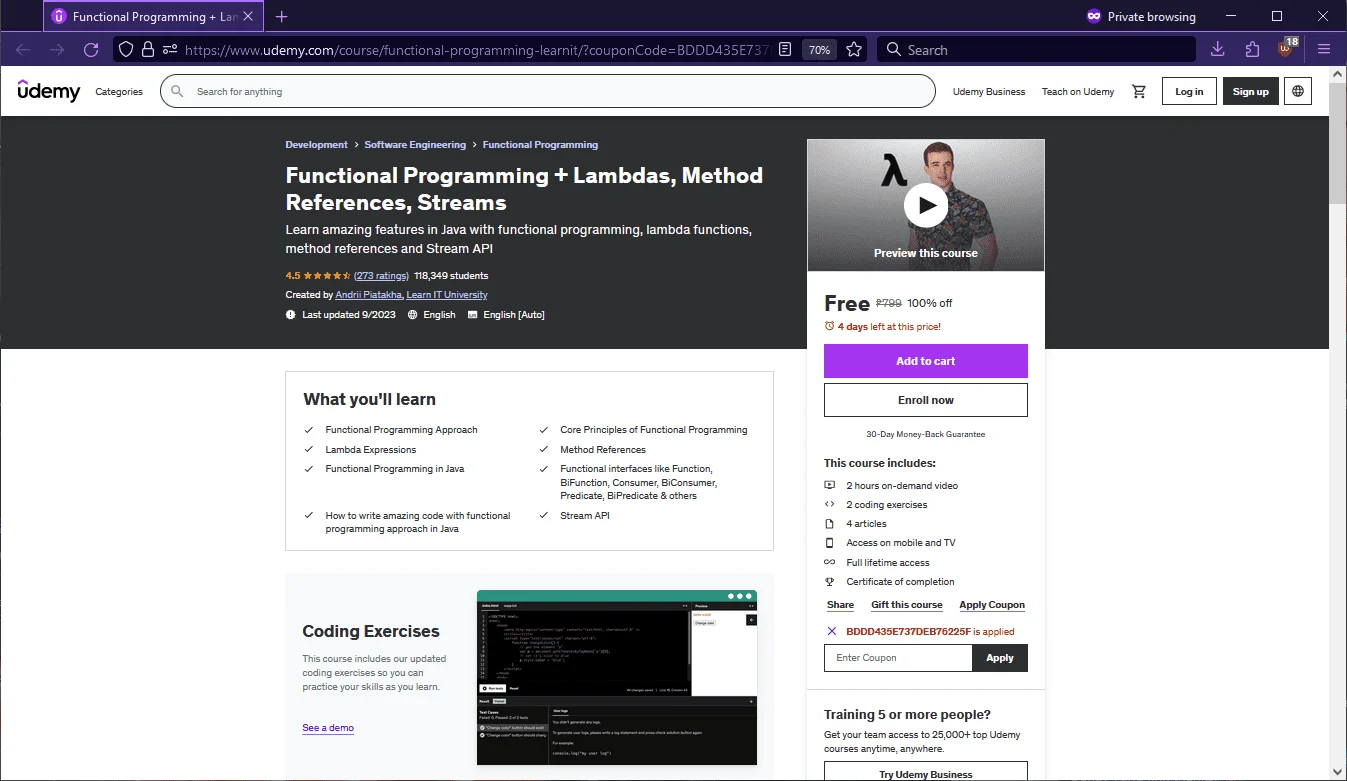Open uBlock Origin extension icon
The height and width of the screenshot is (781, 1347).
(x=1287, y=48)
